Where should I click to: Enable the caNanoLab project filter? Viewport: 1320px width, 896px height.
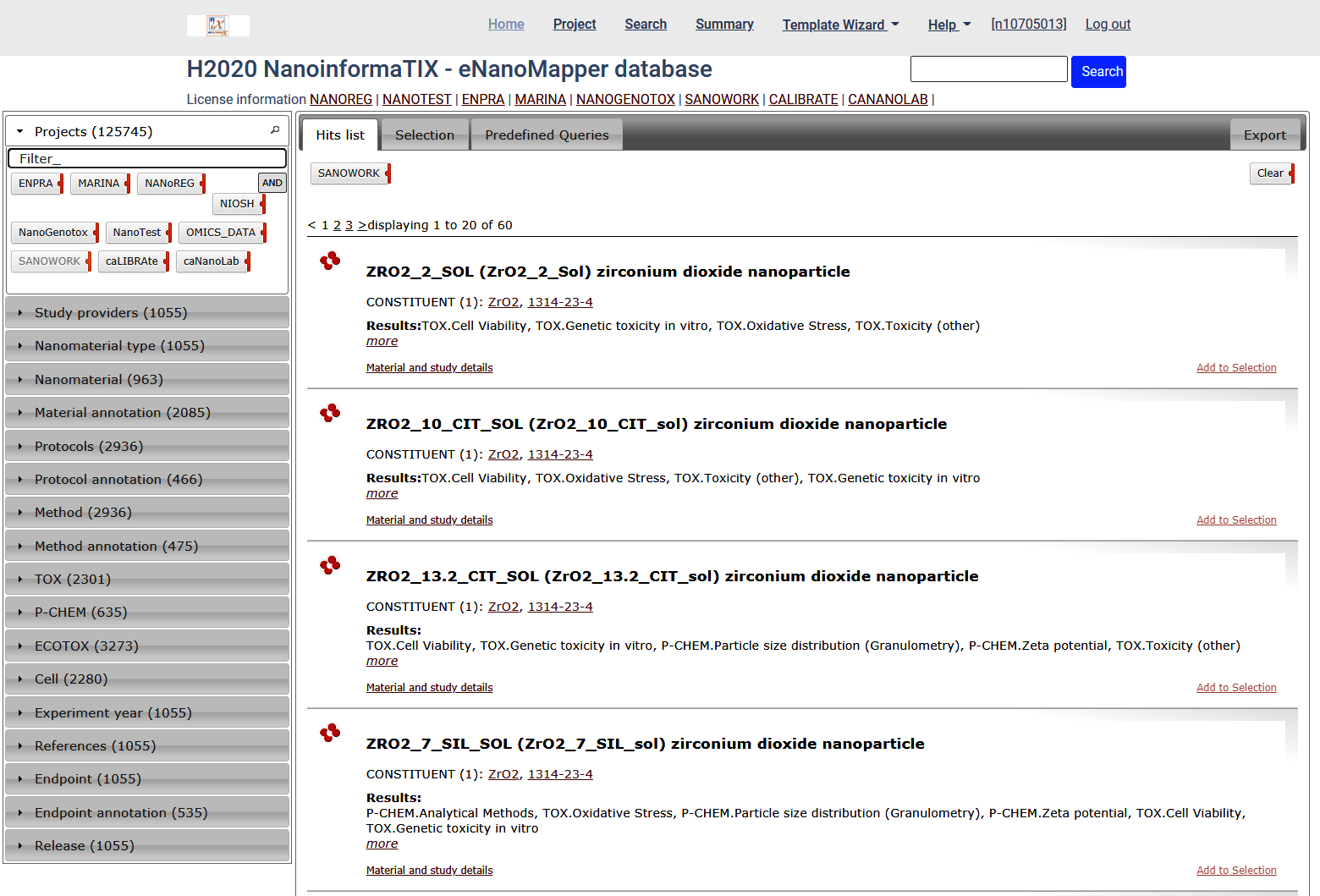(212, 261)
